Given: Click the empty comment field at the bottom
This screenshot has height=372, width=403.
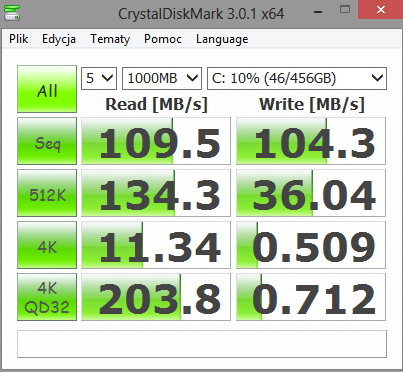Looking at the screenshot, I should pos(202,344).
